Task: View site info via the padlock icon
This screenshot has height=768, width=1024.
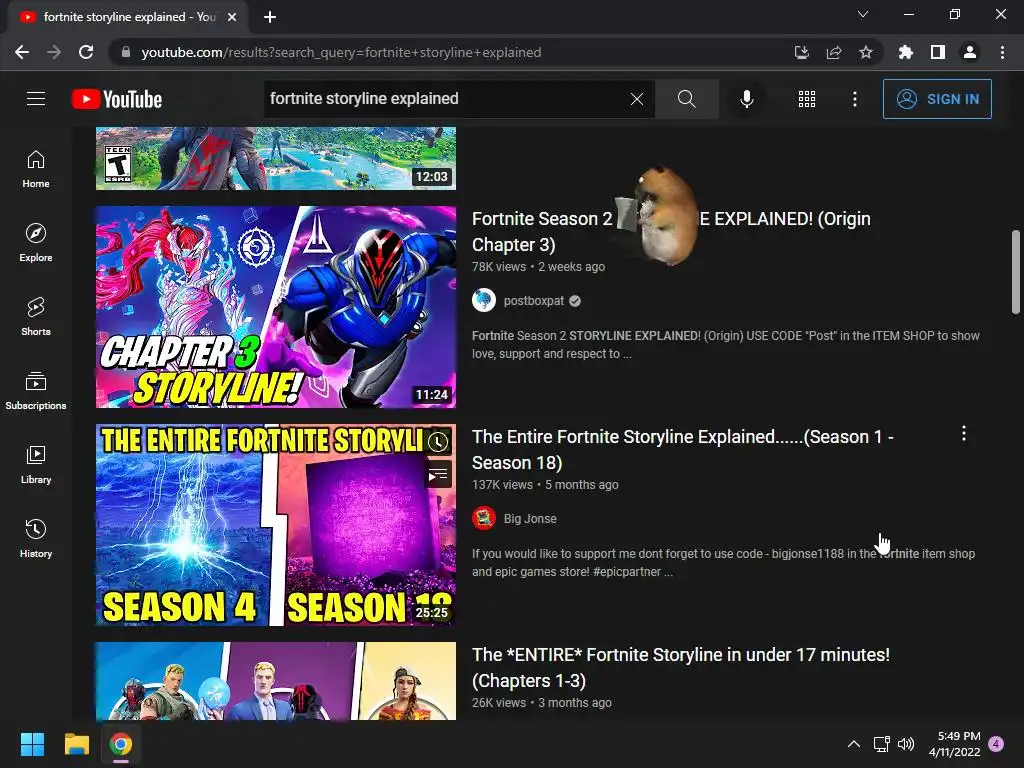Action: coord(125,52)
